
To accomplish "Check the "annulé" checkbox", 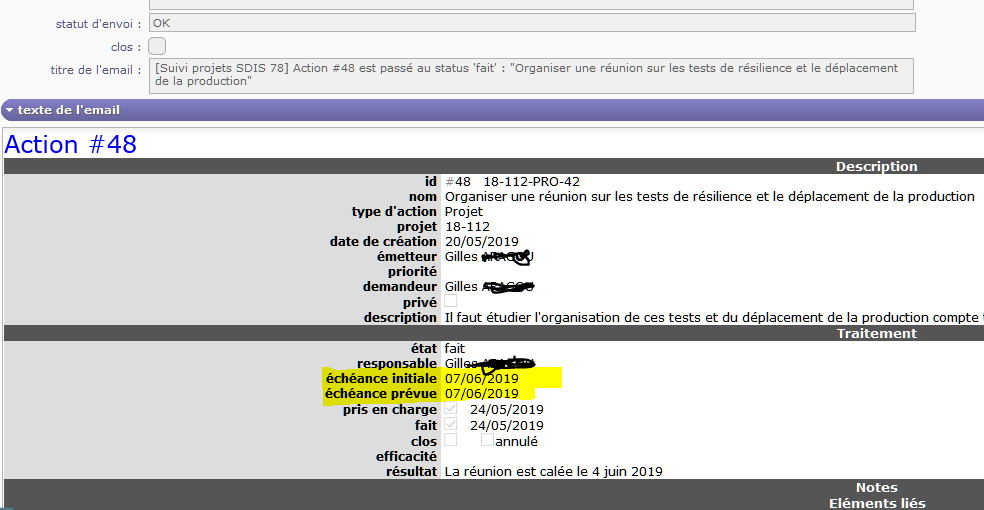I will click(x=487, y=440).
